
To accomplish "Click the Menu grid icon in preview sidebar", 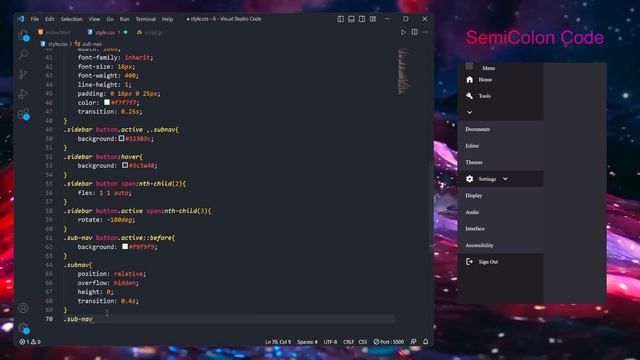I will pos(469,66).
